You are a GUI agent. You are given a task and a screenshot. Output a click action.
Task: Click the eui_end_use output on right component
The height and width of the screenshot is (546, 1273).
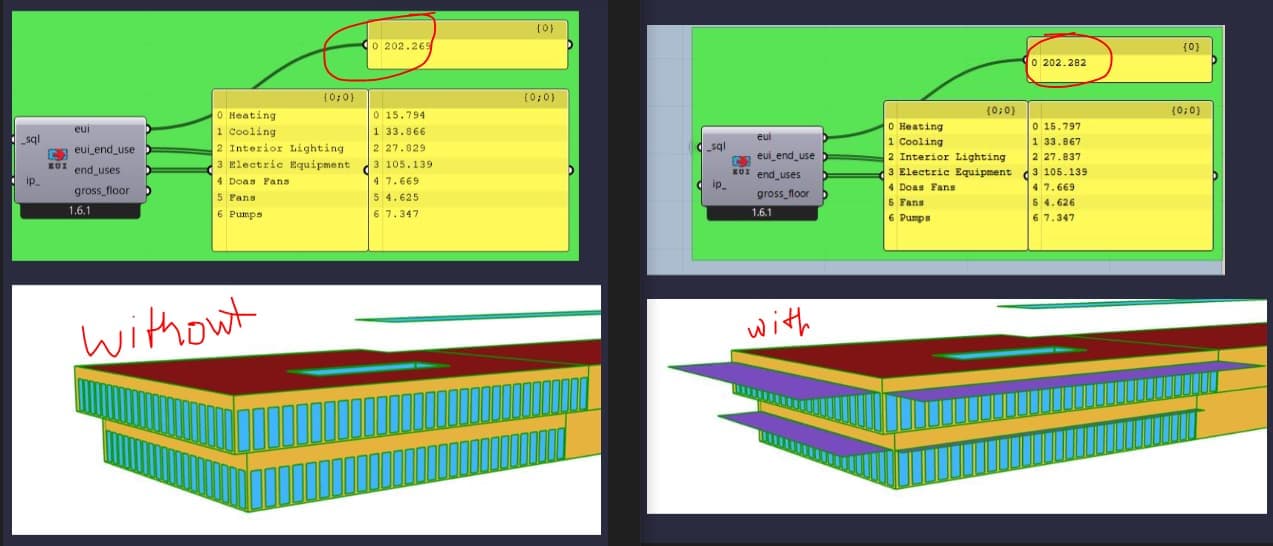pyautogui.click(x=785, y=156)
